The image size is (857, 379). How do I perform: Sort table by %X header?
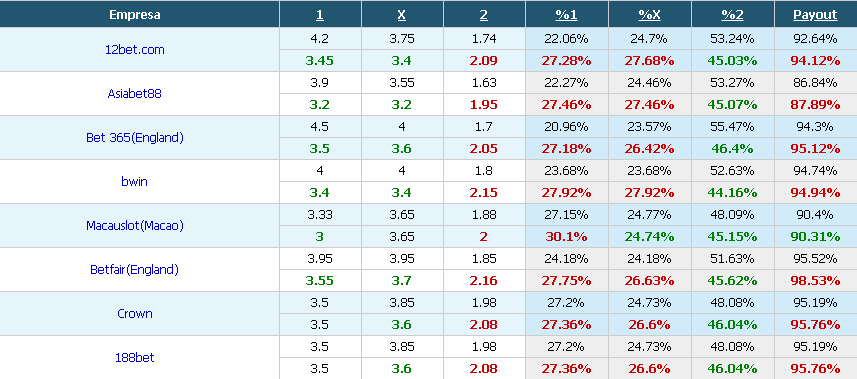pos(649,15)
